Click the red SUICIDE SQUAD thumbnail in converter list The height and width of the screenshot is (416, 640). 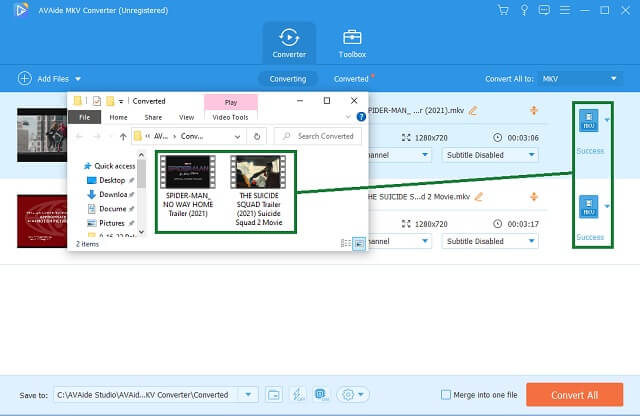click(42, 221)
